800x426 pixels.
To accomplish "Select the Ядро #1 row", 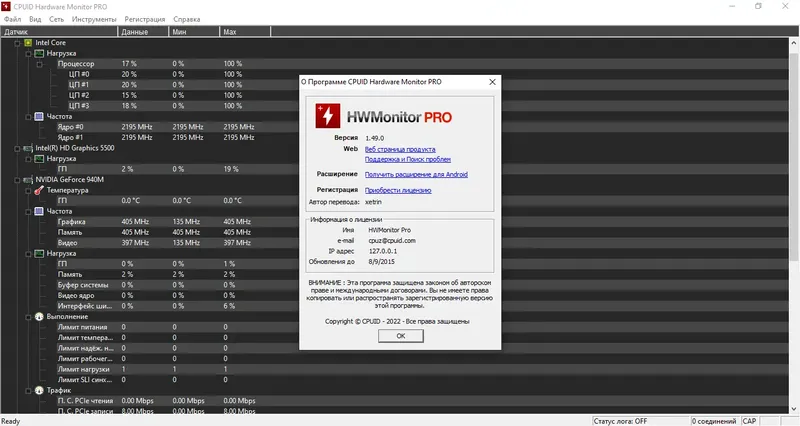I will pyautogui.click(x=394, y=138).
